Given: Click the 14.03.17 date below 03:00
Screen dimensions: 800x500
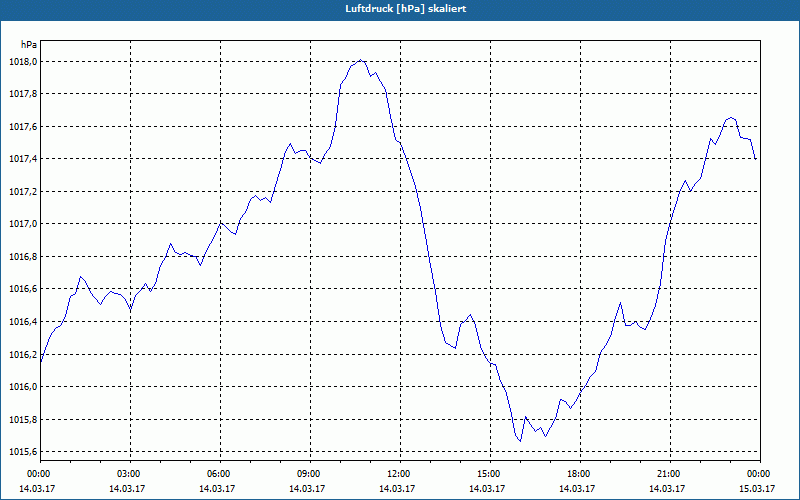Looking at the screenshot, I should click(127, 489).
